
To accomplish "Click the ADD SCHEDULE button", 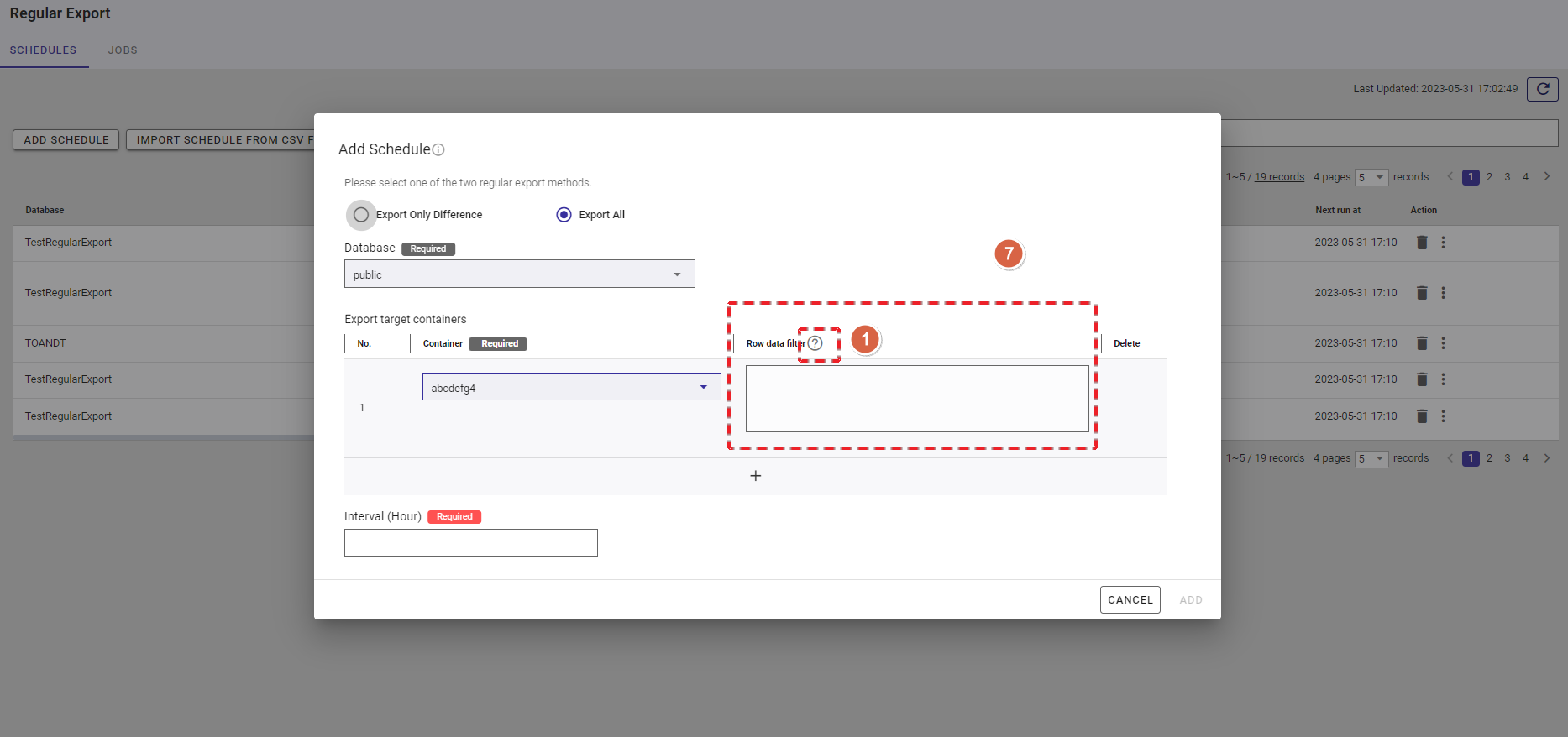I will pyautogui.click(x=66, y=140).
